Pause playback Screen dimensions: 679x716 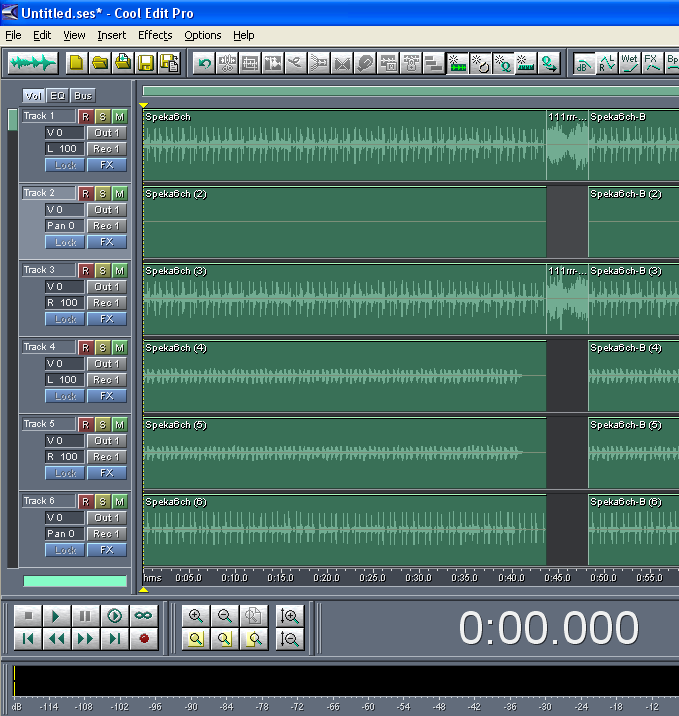85,616
